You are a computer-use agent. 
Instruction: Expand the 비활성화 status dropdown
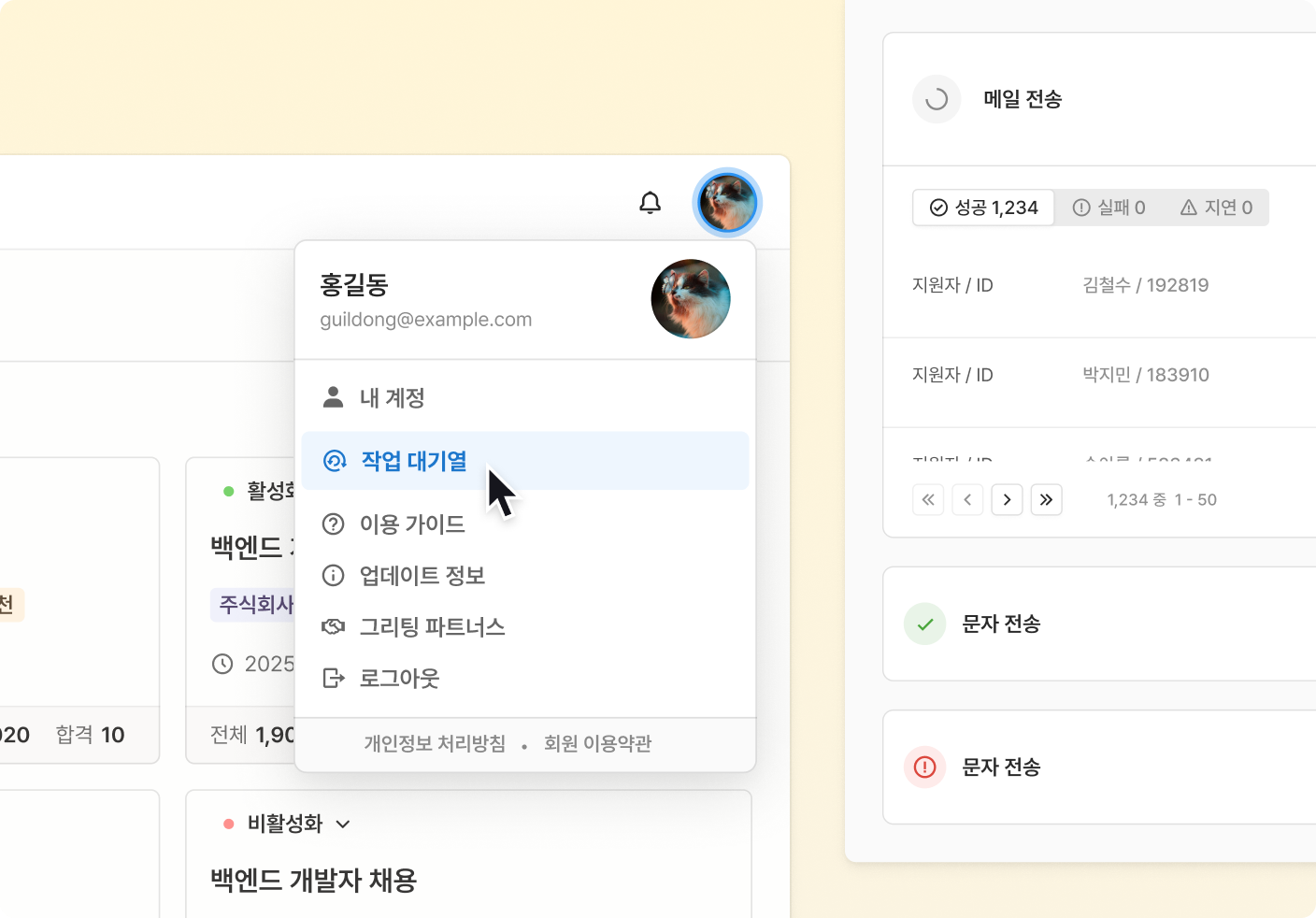[x=343, y=824]
